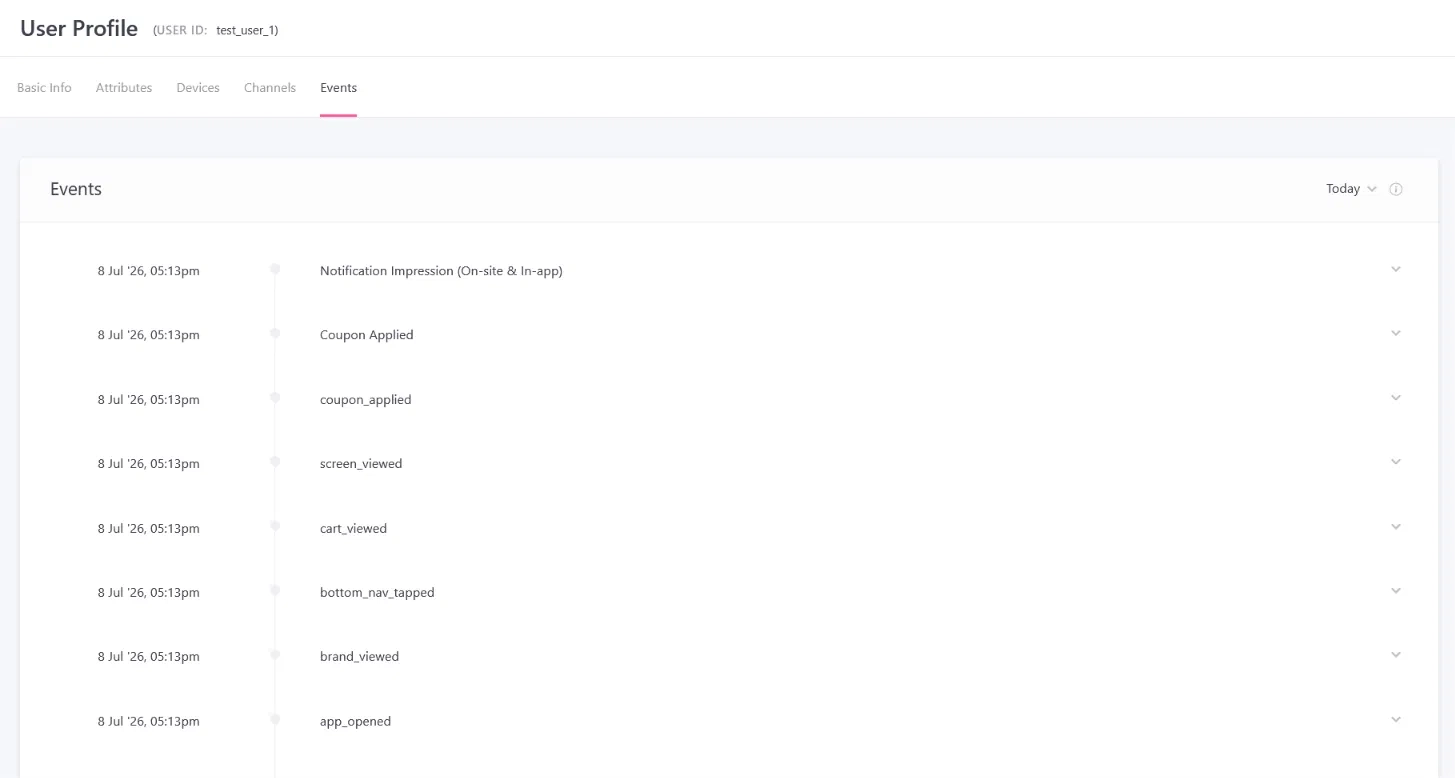Expand the brand_viewed event chevron

[x=1396, y=655]
